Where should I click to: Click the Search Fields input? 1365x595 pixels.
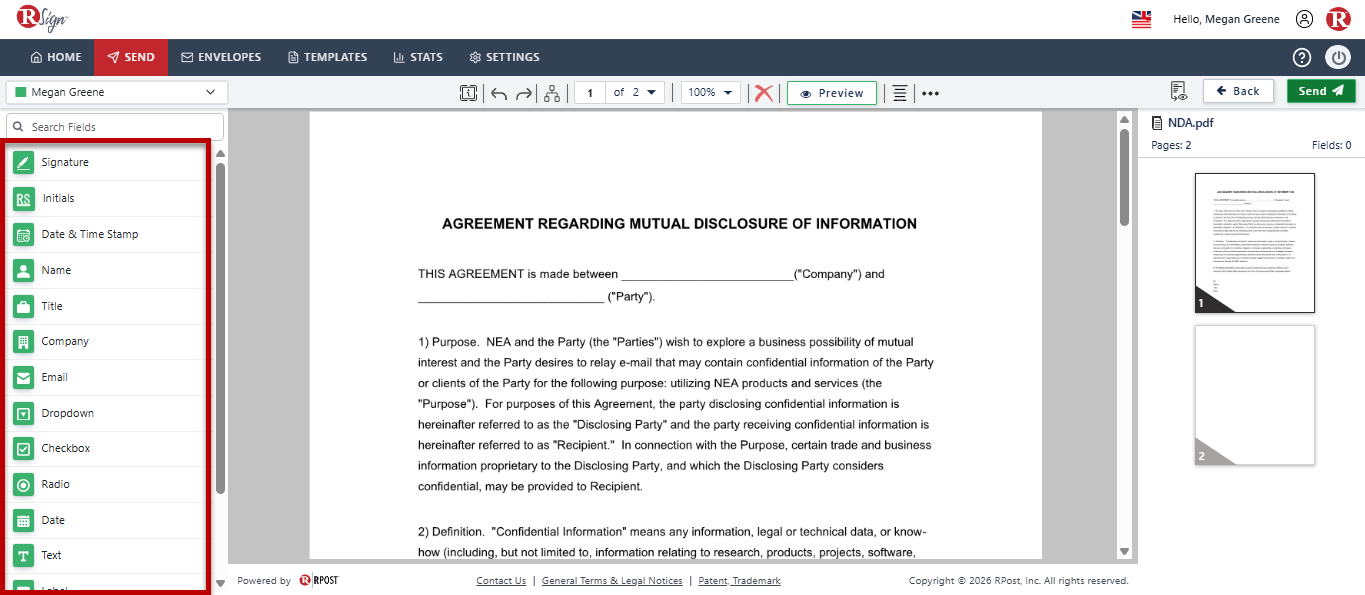pyautogui.click(x=115, y=127)
